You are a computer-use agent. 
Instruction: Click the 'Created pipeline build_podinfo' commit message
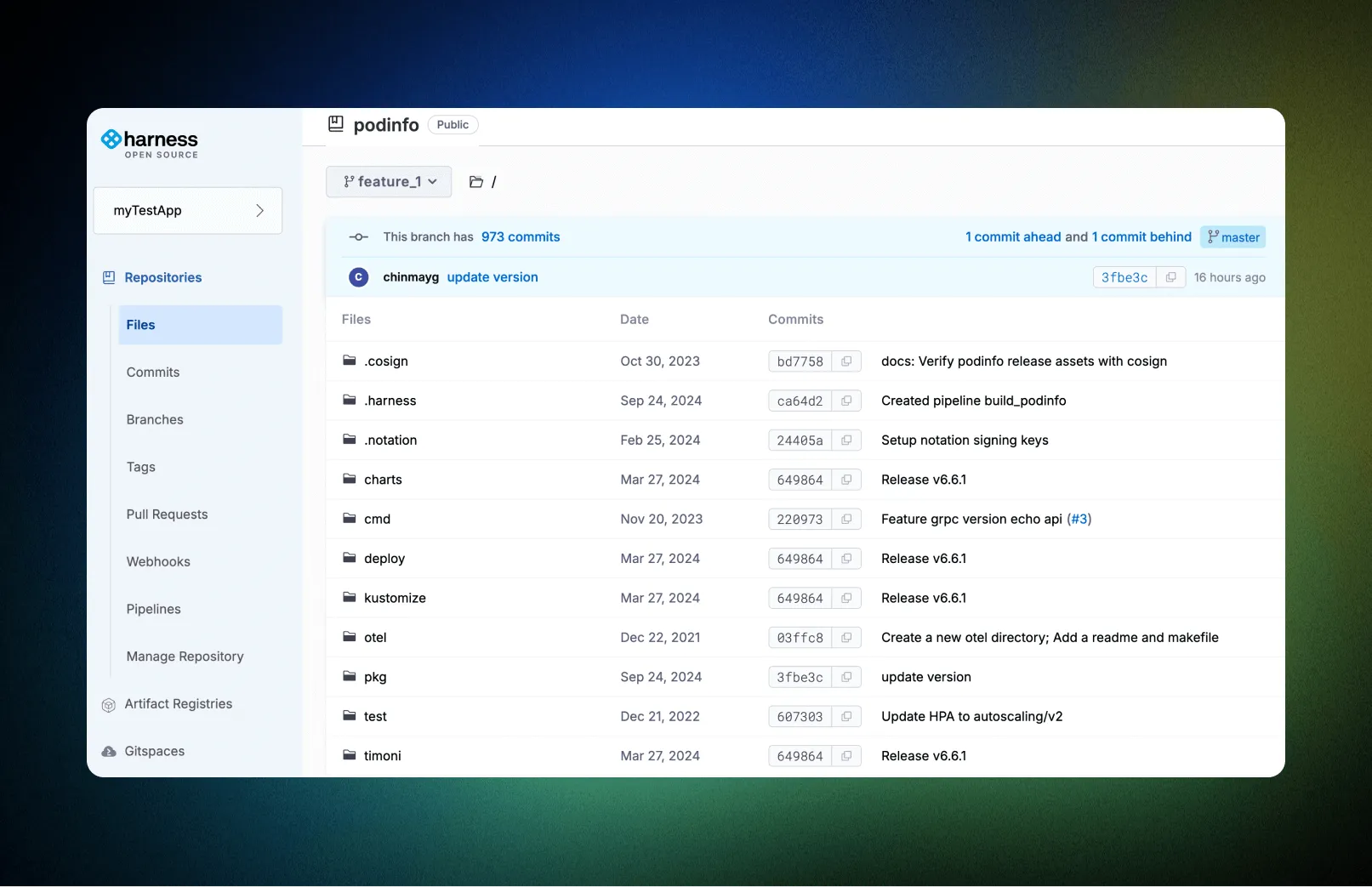click(973, 401)
